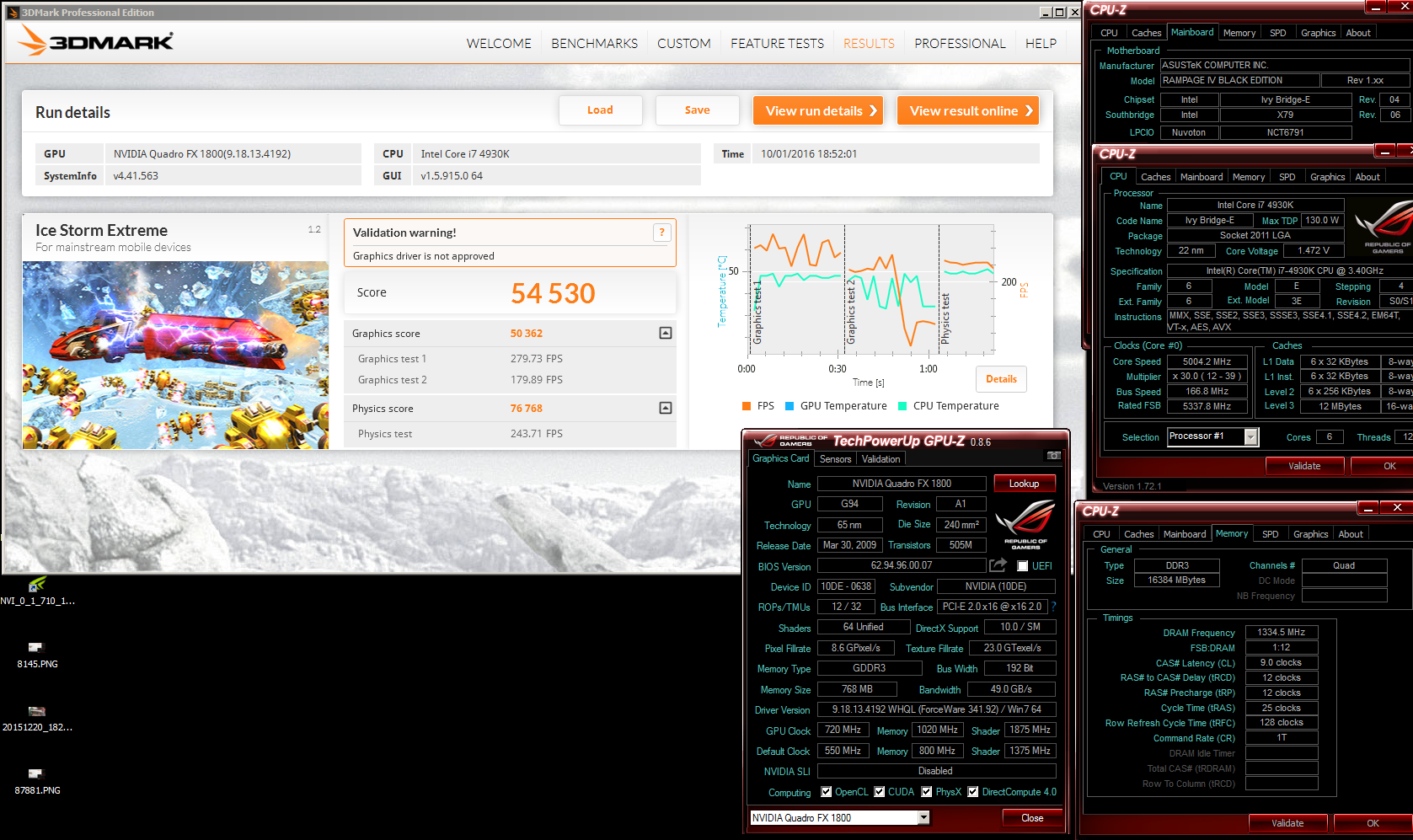Image resolution: width=1413 pixels, height=840 pixels.
Task: Click the Lookup button in GPU-Z
Action: (1024, 484)
